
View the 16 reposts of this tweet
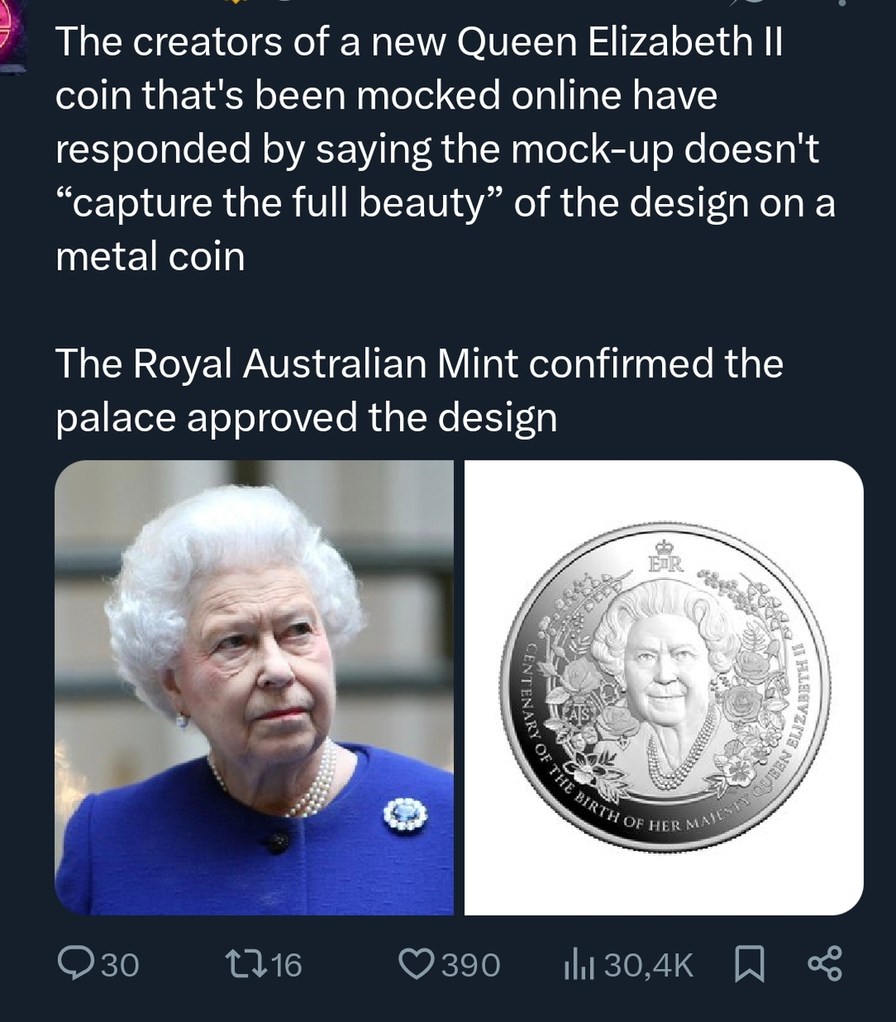[x=272, y=964]
